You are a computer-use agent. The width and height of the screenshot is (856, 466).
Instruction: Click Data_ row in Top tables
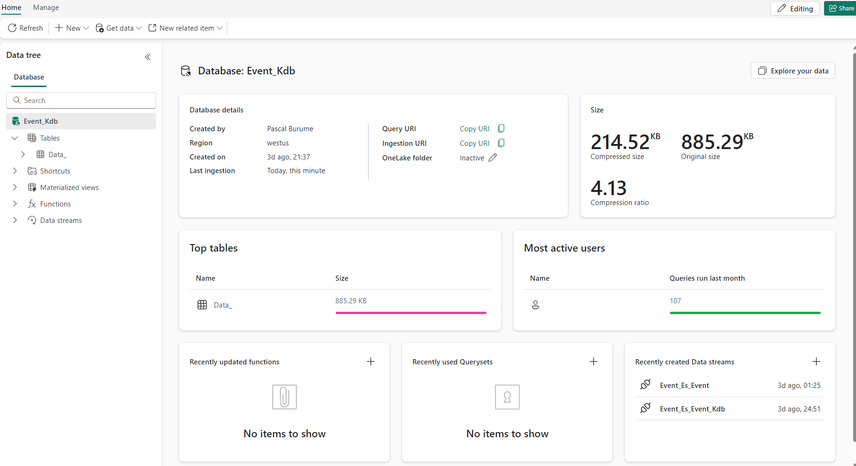[340, 305]
